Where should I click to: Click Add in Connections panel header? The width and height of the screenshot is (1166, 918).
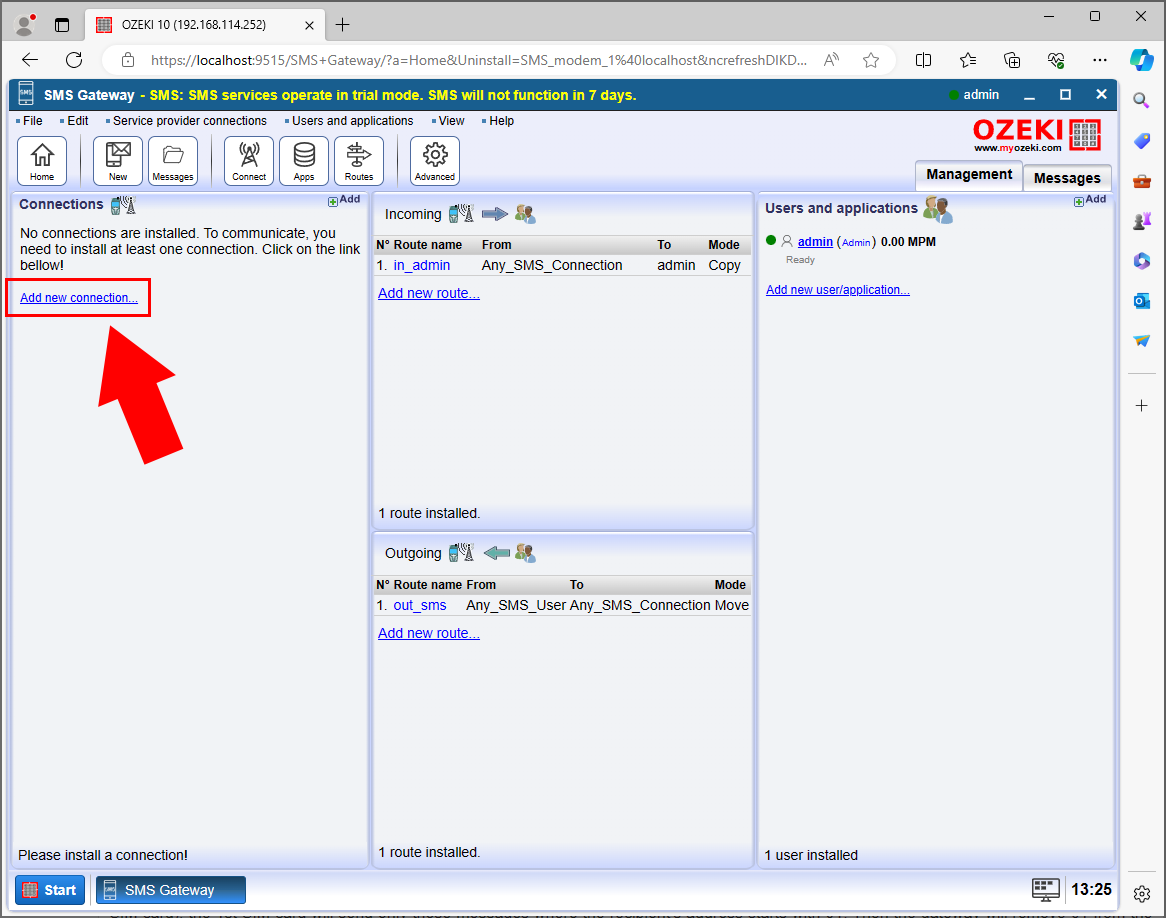(x=344, y=200)
